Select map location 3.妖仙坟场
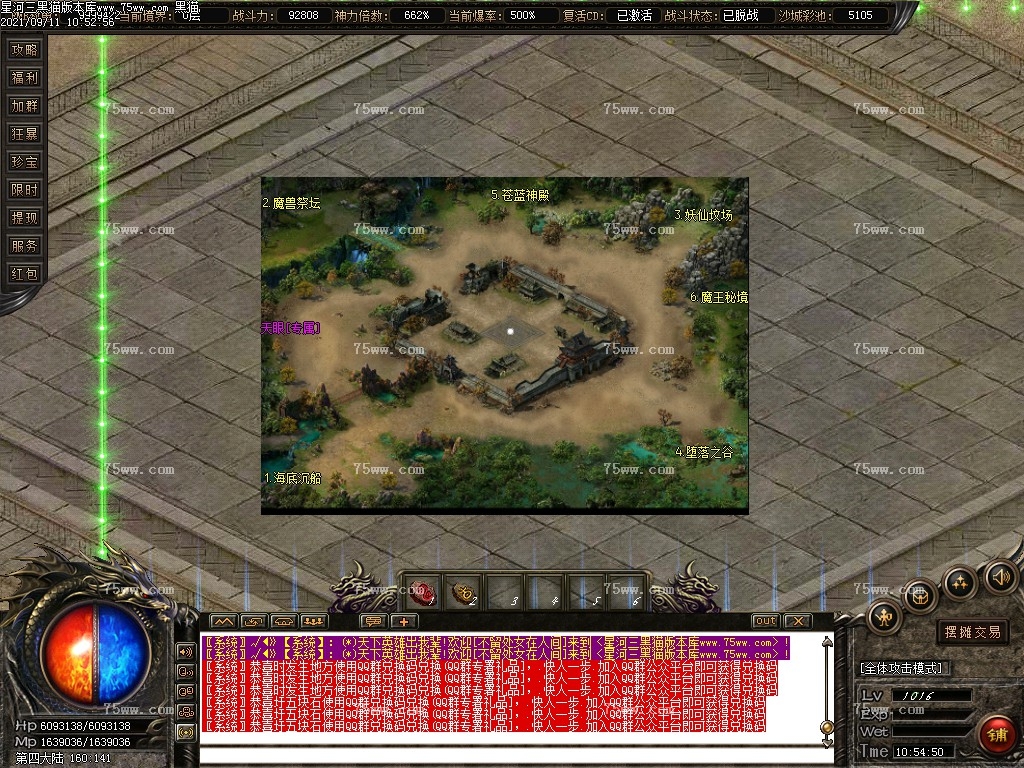This screenshot has height=768, width=1024. coord(703,215)
